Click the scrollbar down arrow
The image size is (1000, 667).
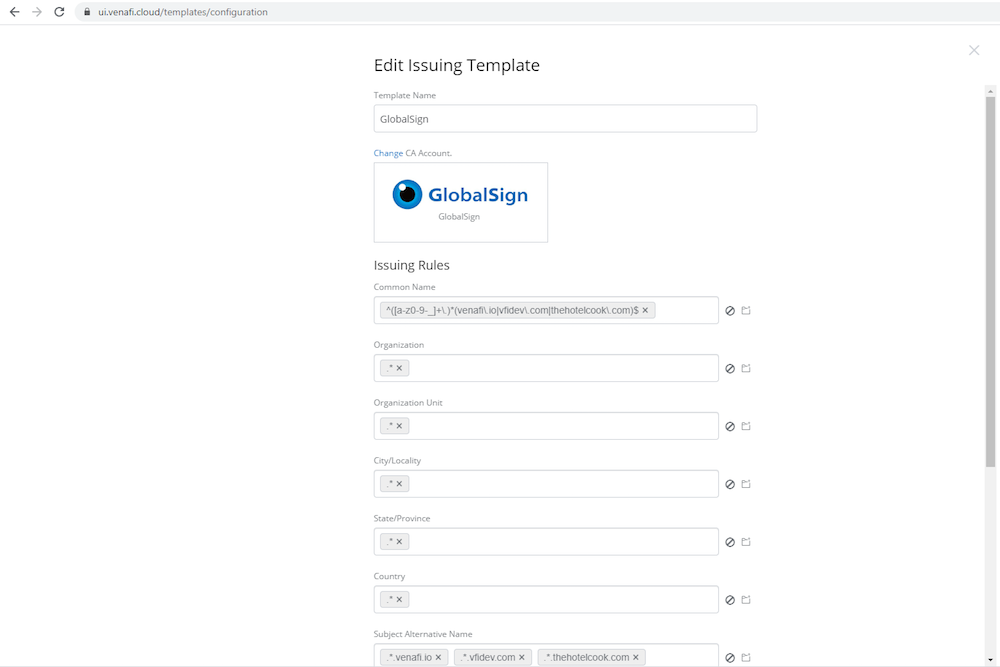[990, 660]
